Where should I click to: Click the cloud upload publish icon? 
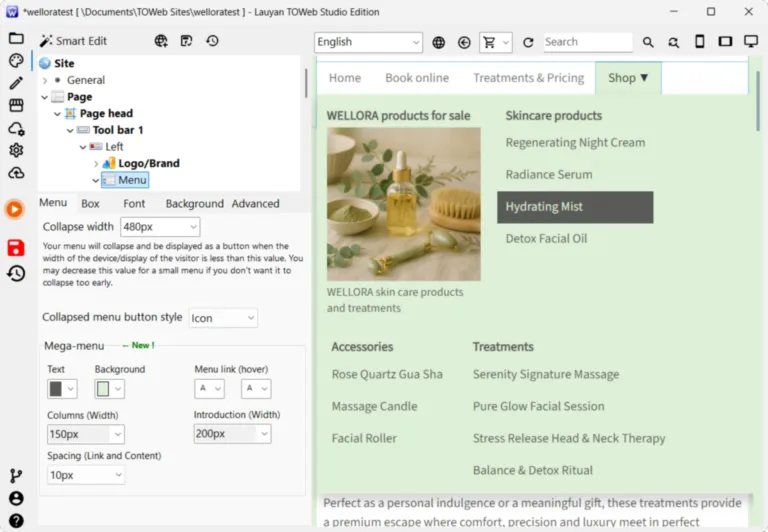16,173
